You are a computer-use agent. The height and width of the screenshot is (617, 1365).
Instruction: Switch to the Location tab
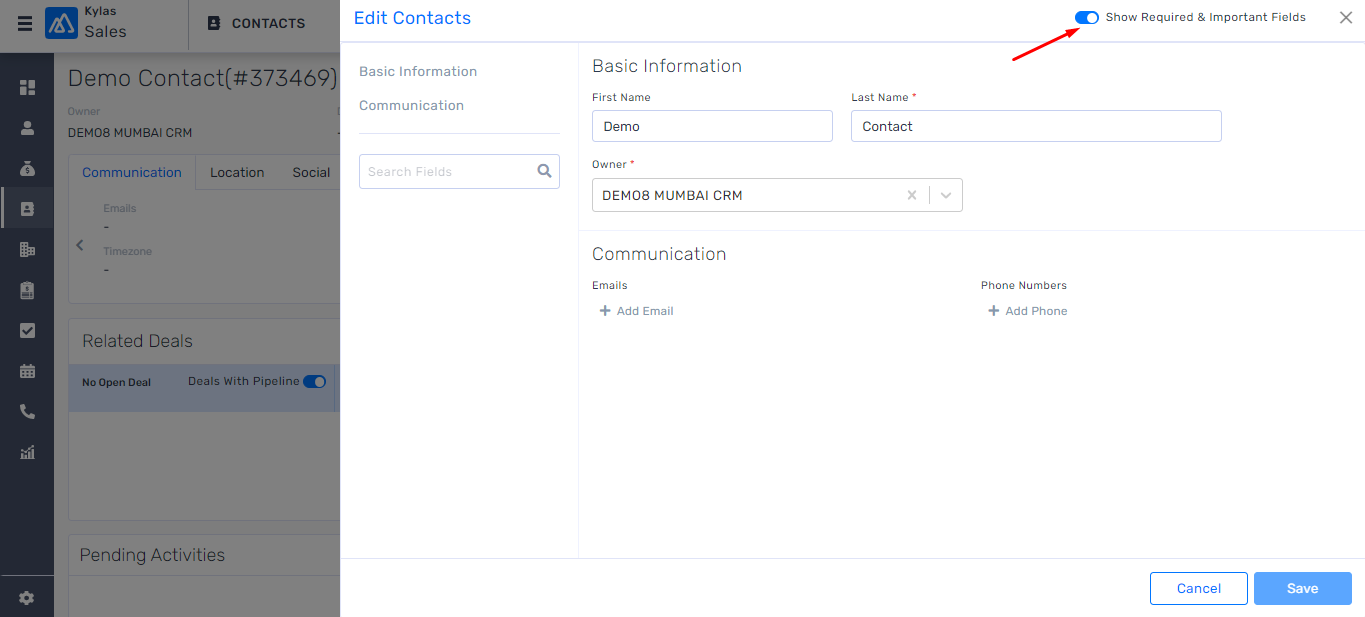(237, 172)
